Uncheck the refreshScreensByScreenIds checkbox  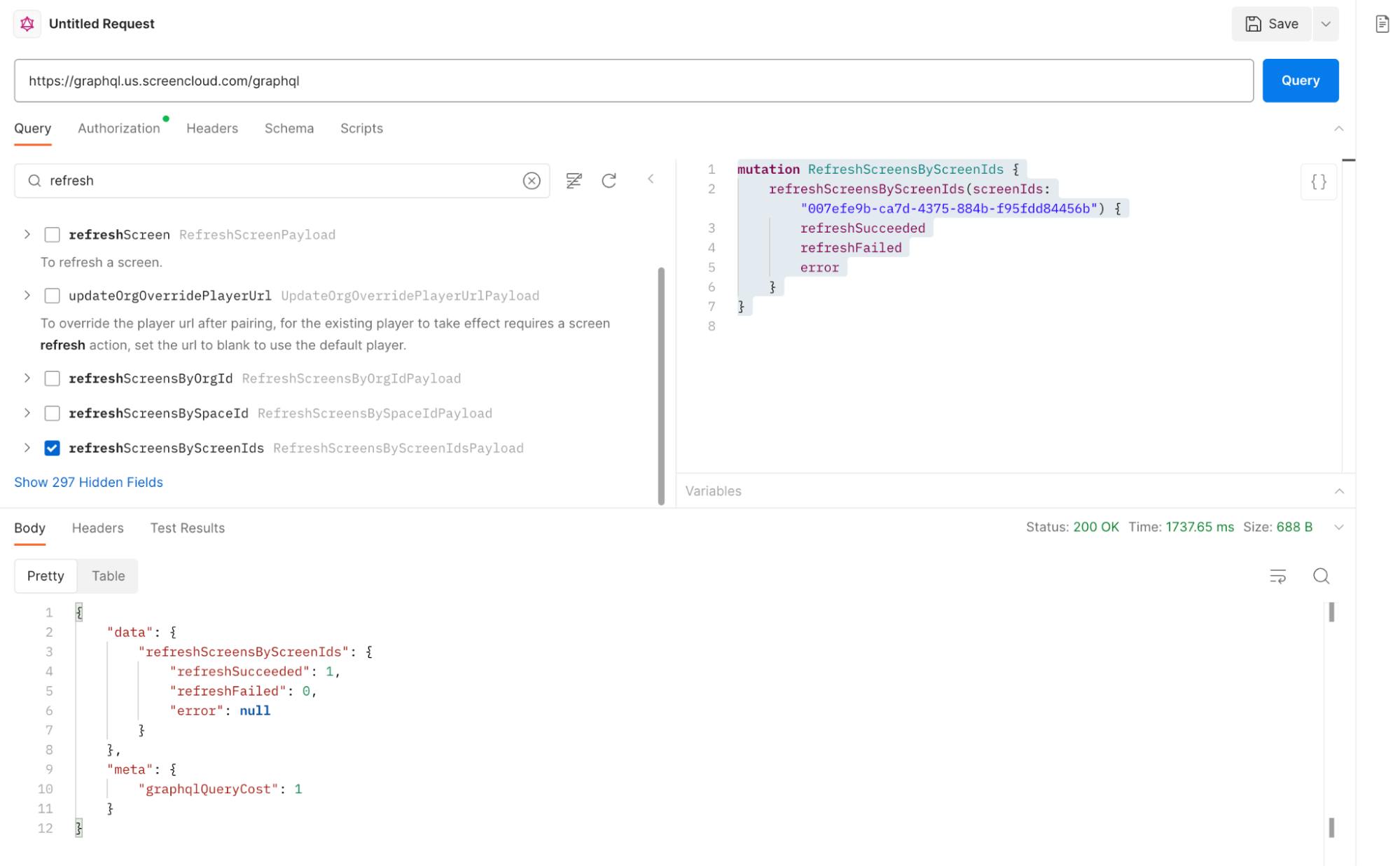click(x=52, y=448)
